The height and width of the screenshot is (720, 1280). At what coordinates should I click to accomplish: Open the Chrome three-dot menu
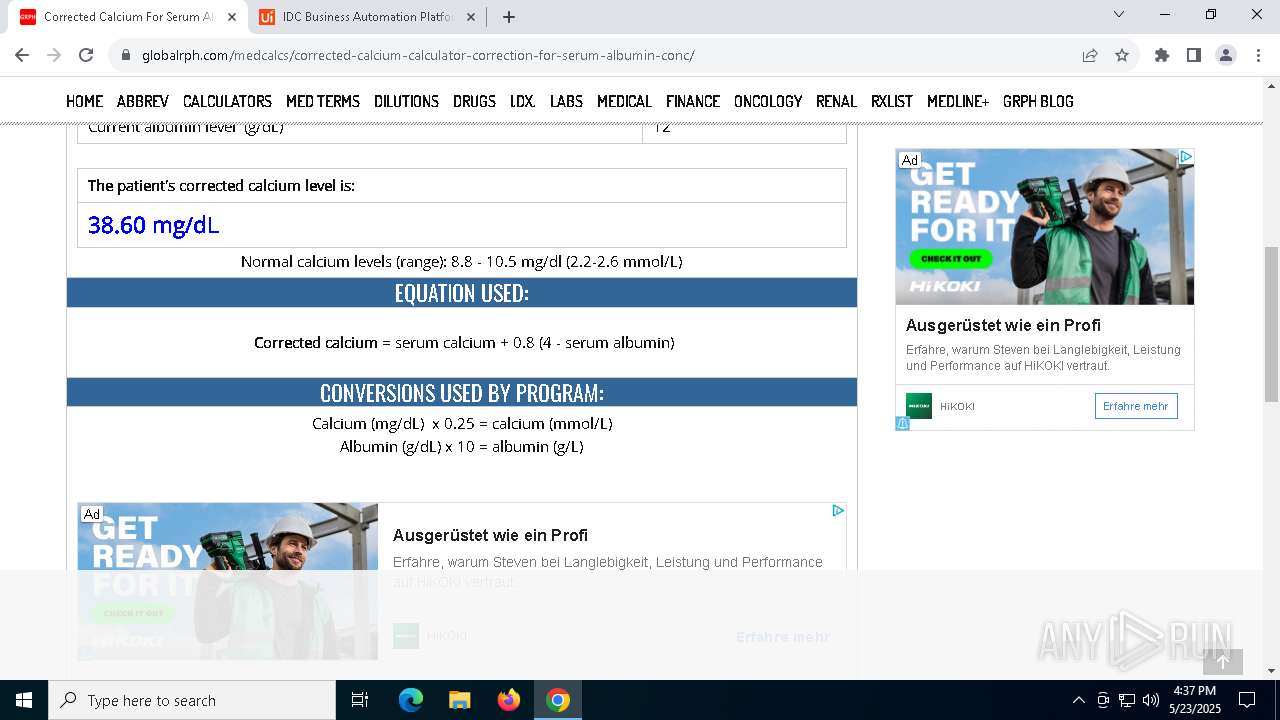(x=1258, y=55)
